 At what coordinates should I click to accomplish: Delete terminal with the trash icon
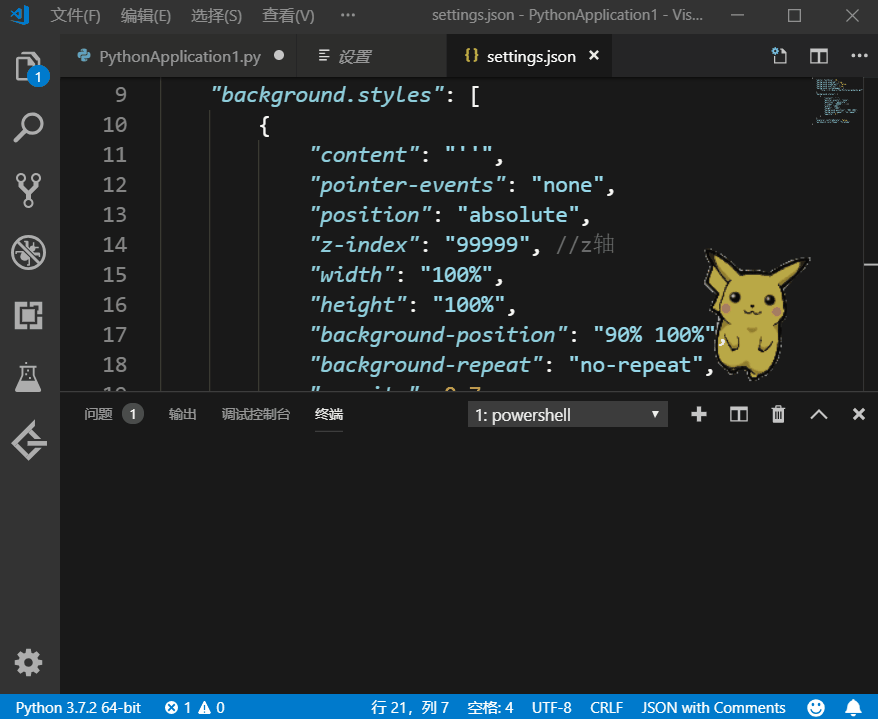(x=778, y=414)
